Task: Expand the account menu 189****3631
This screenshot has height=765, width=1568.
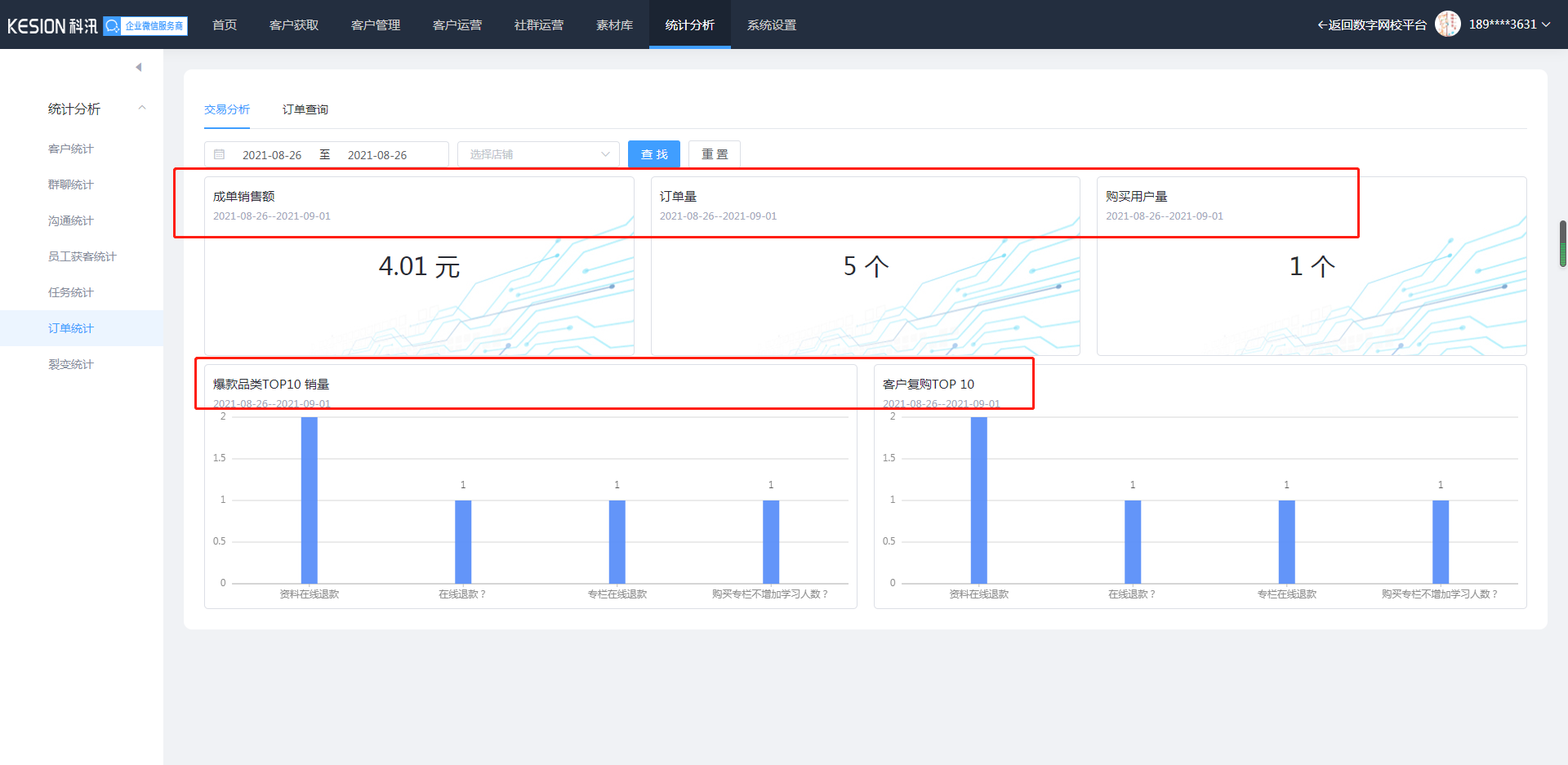Action: tap(1508, 24)
